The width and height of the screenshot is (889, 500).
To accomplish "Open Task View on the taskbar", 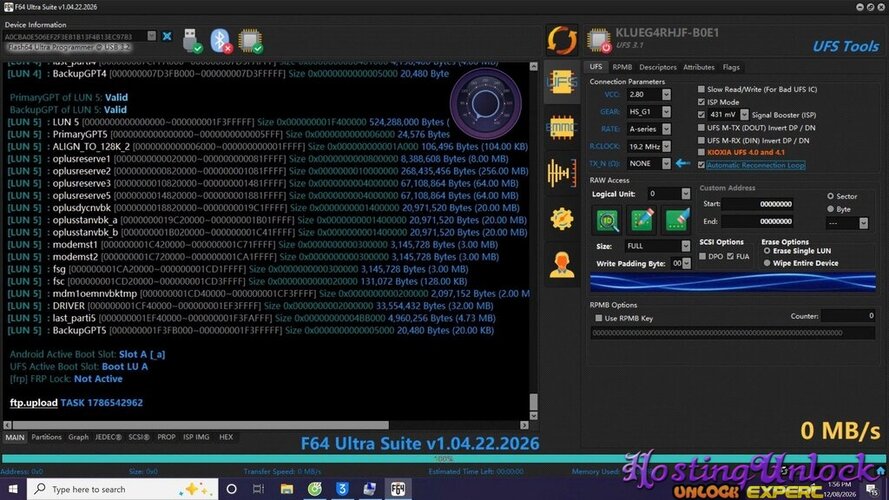I will 258,489.
